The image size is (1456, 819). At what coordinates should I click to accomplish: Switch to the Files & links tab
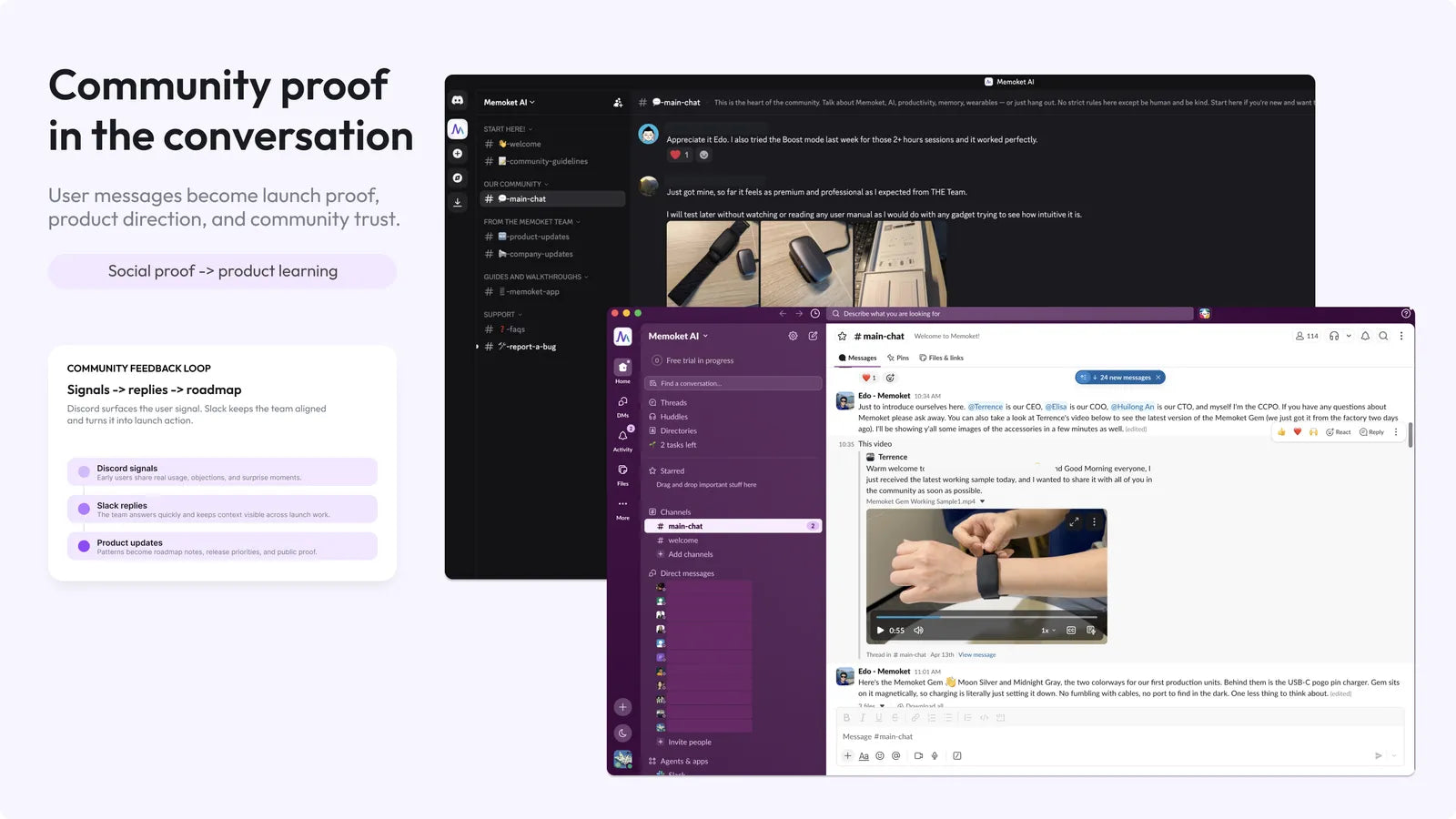[x=941, y=358]
